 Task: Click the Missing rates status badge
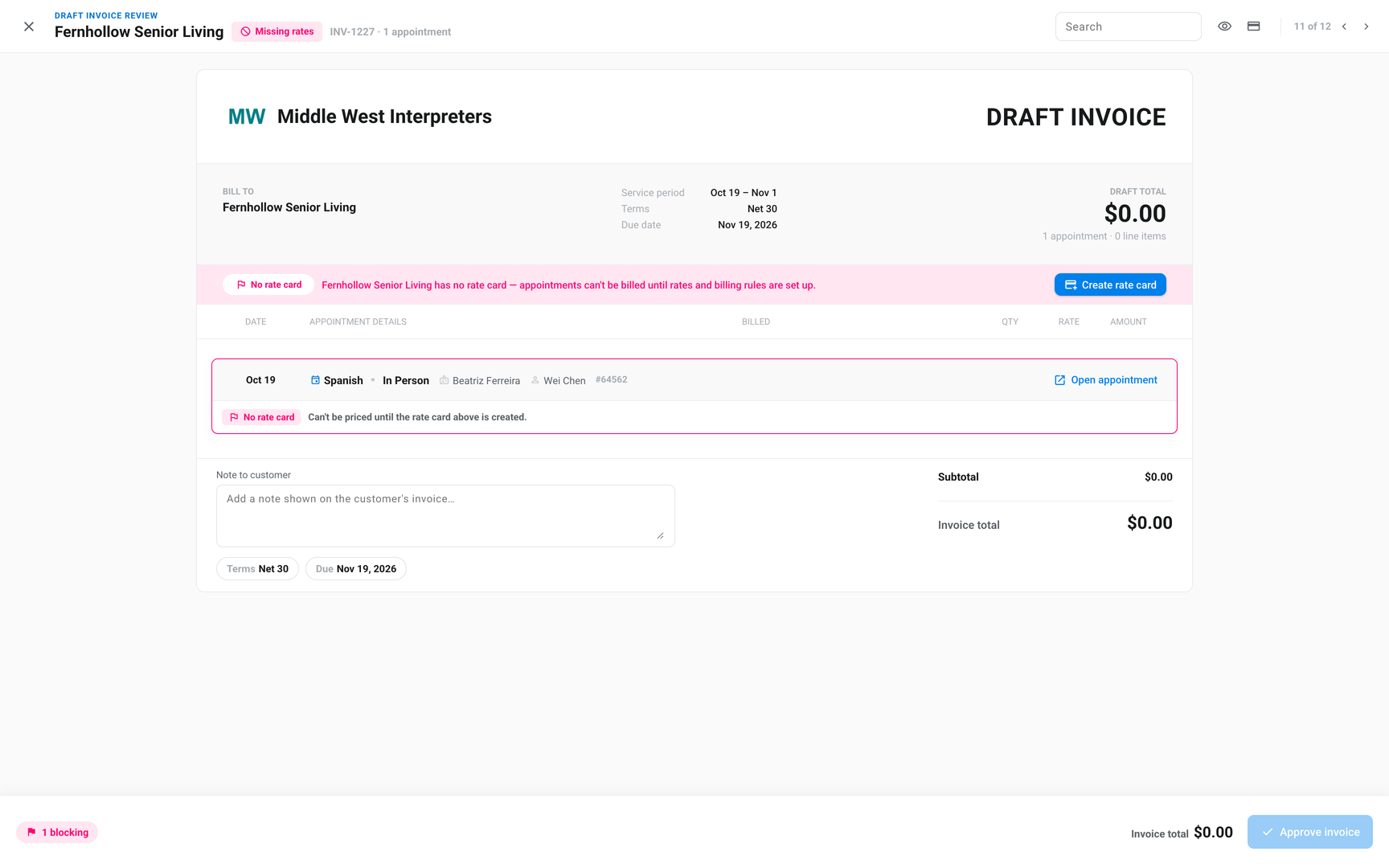click(277, 31)
